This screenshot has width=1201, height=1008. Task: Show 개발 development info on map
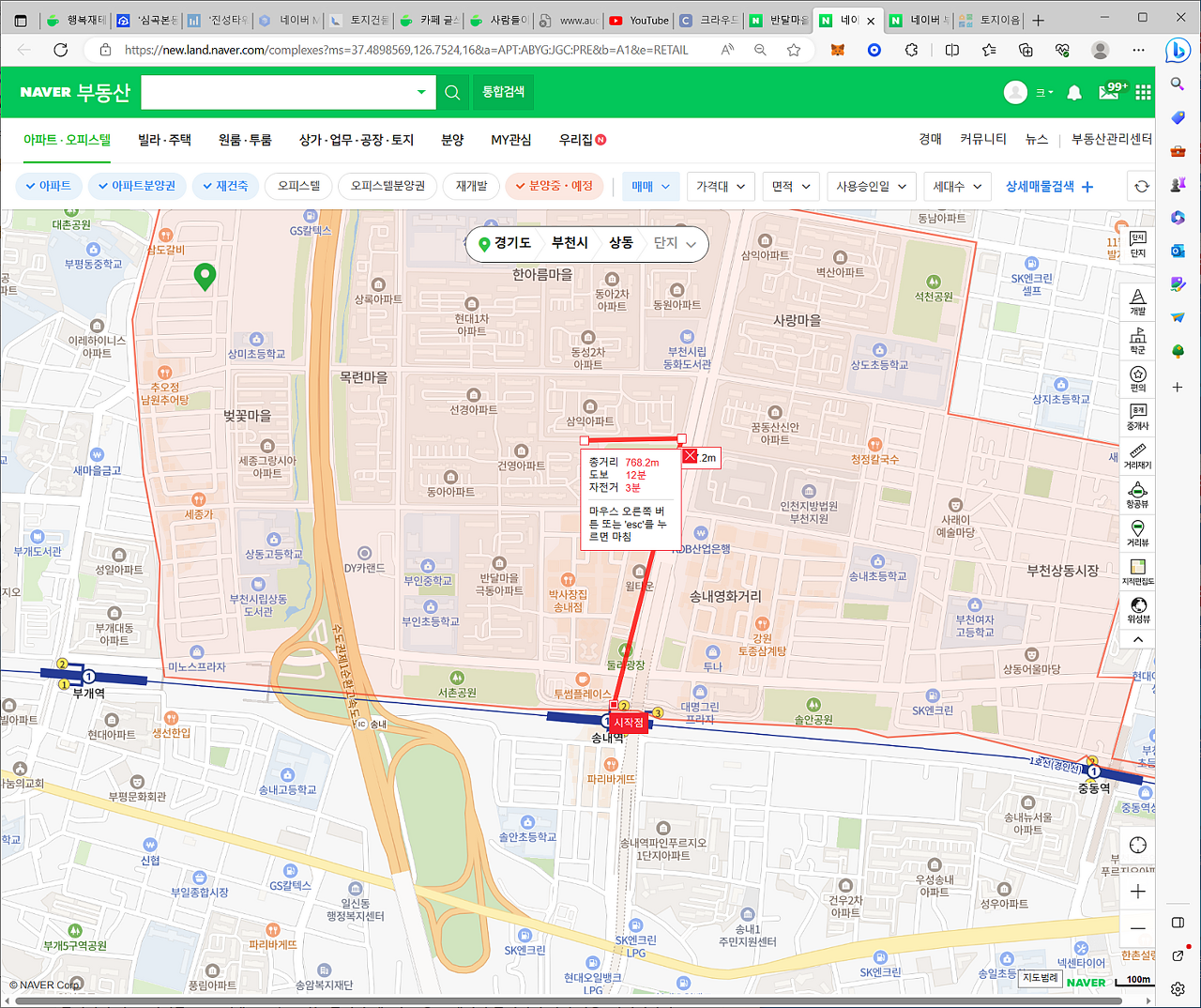[1138, 302]
